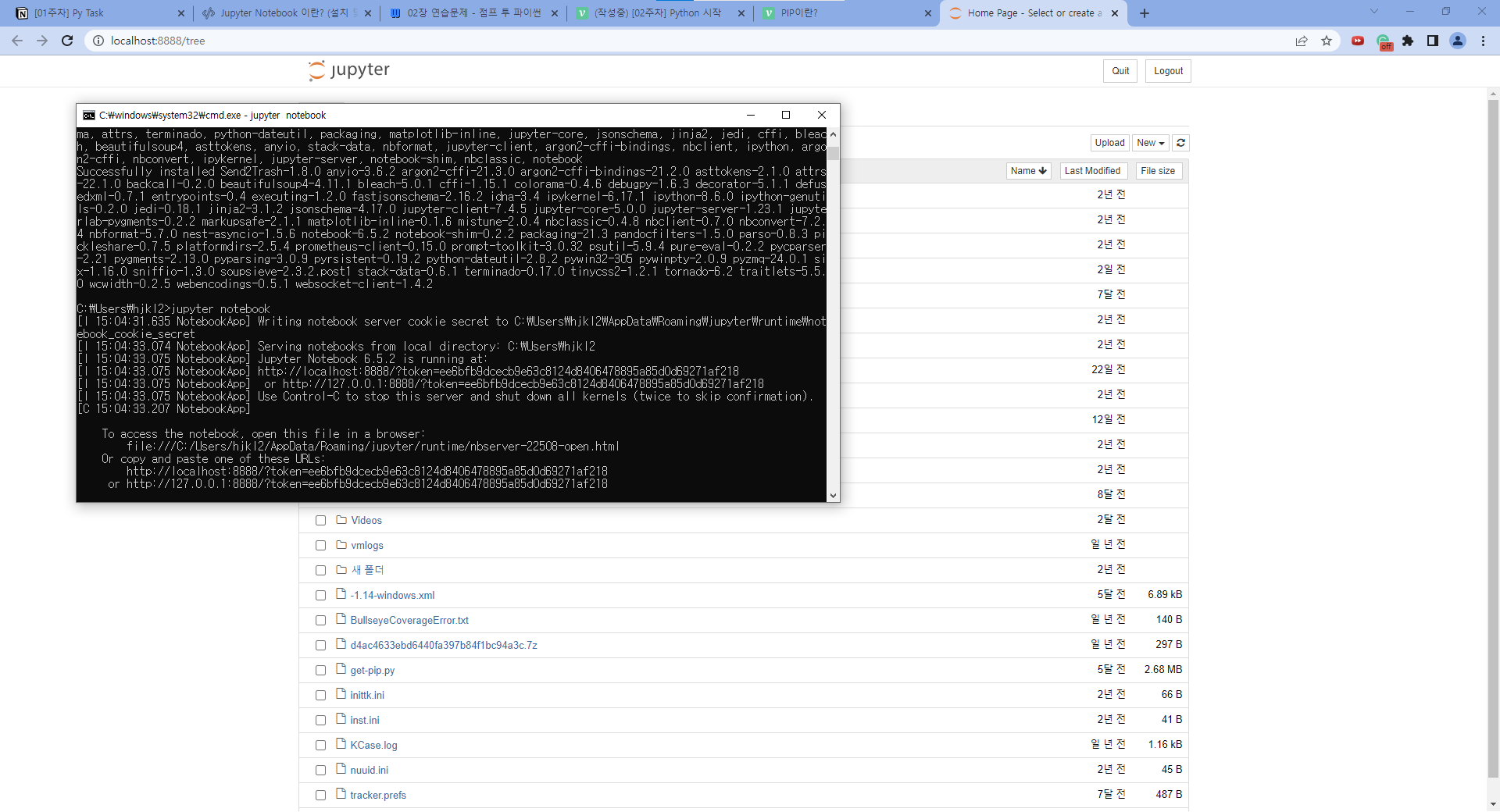Click the Upload button
Viewport: 1500px width, 812px height.
1109,143
